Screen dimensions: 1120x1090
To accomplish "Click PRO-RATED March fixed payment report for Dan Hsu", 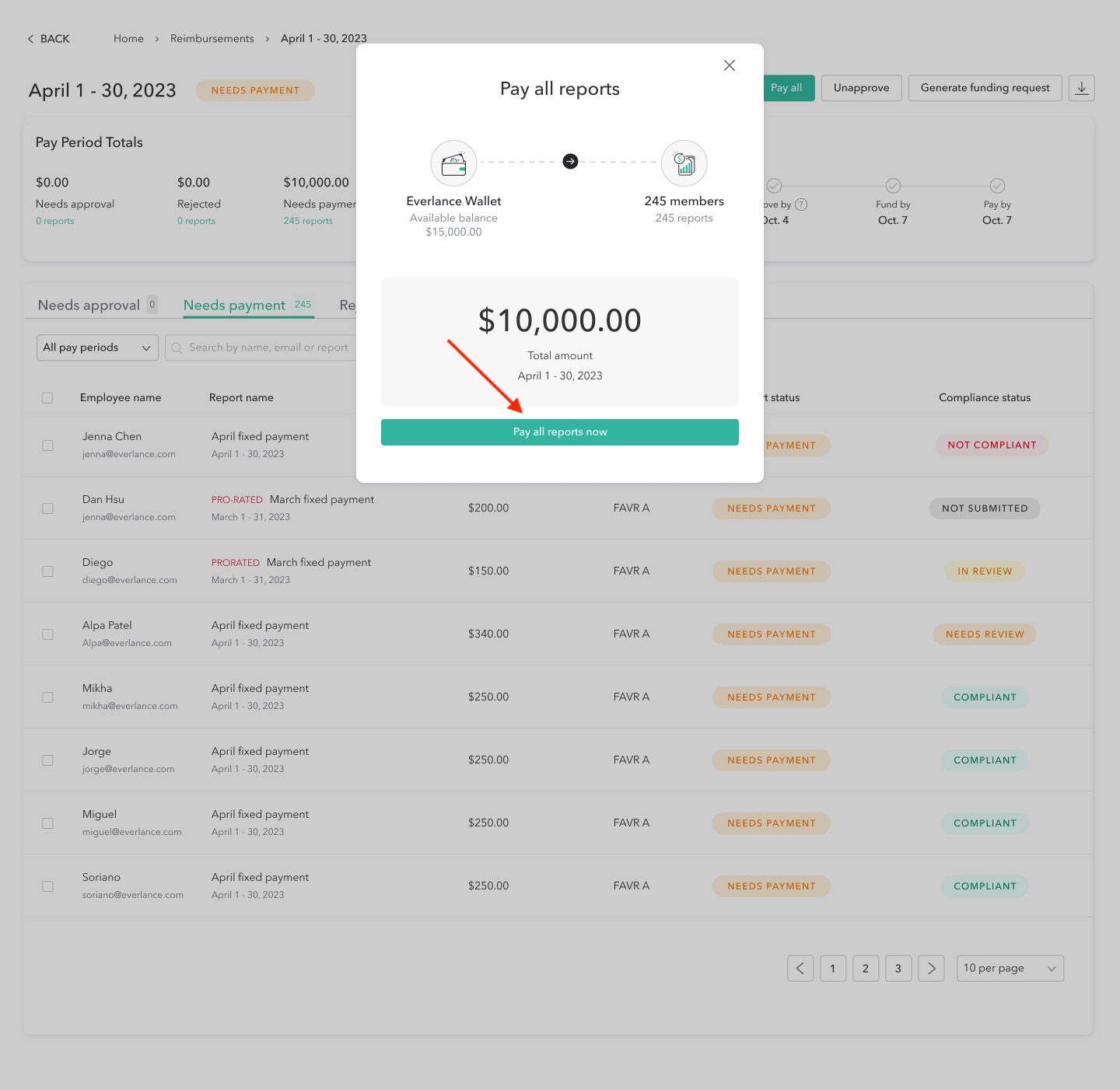I will click(292, 499).
